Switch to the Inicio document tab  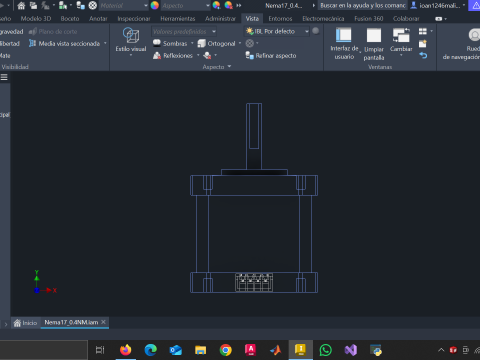[26, 322]
